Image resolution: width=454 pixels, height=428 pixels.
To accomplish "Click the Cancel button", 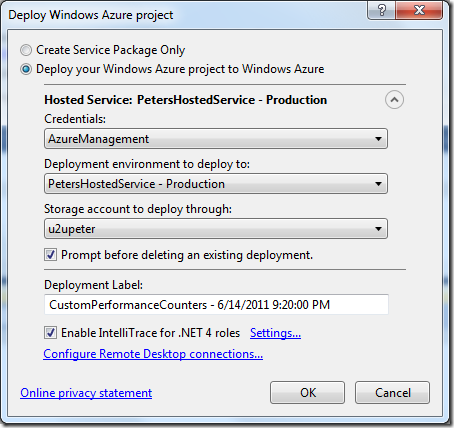I will 392,393.
